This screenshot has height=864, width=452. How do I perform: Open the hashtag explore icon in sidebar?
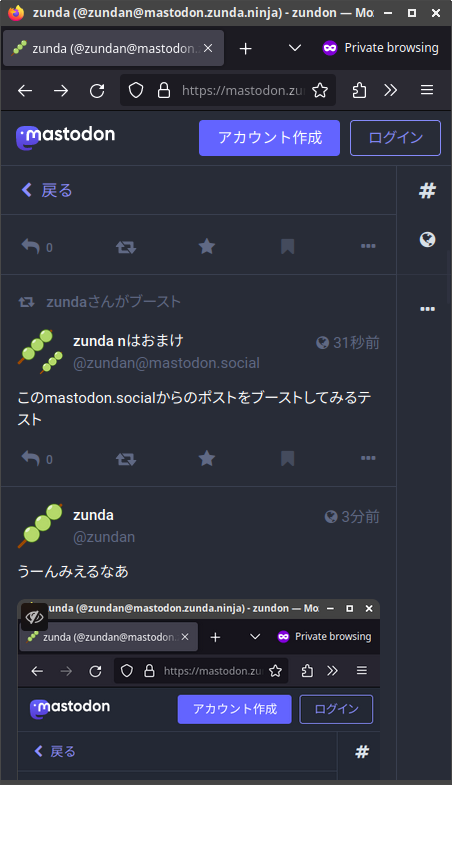427,191
